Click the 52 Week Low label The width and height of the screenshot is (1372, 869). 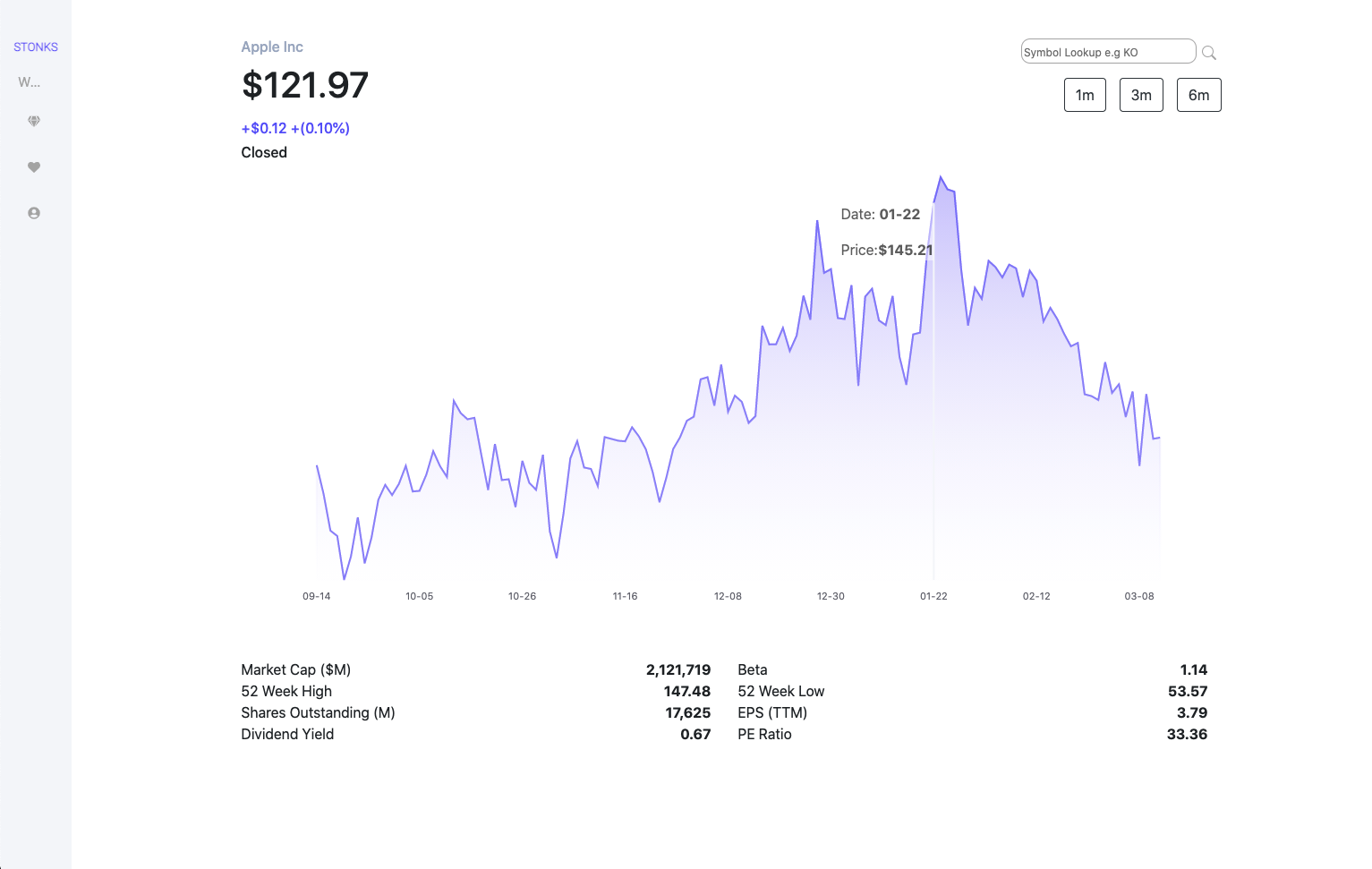[781, 691]
